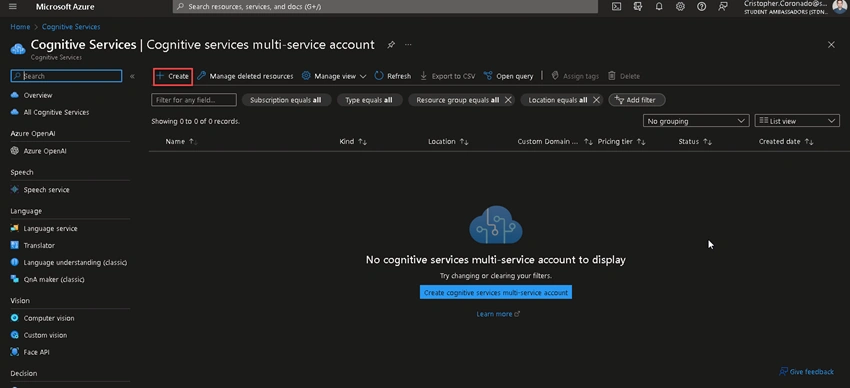Open the Cloud Shell icon in top bar
The width and height of the screenshot is (850, 388).
coord(616,7)
